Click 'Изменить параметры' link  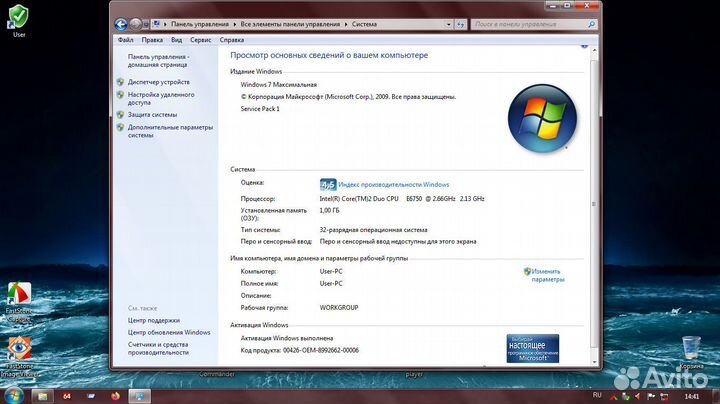548,275
